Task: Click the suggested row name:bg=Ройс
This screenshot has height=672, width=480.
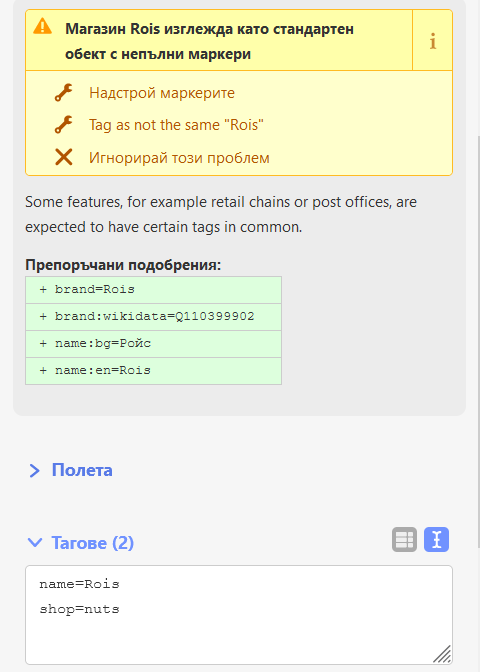Action: pos(153,344)
